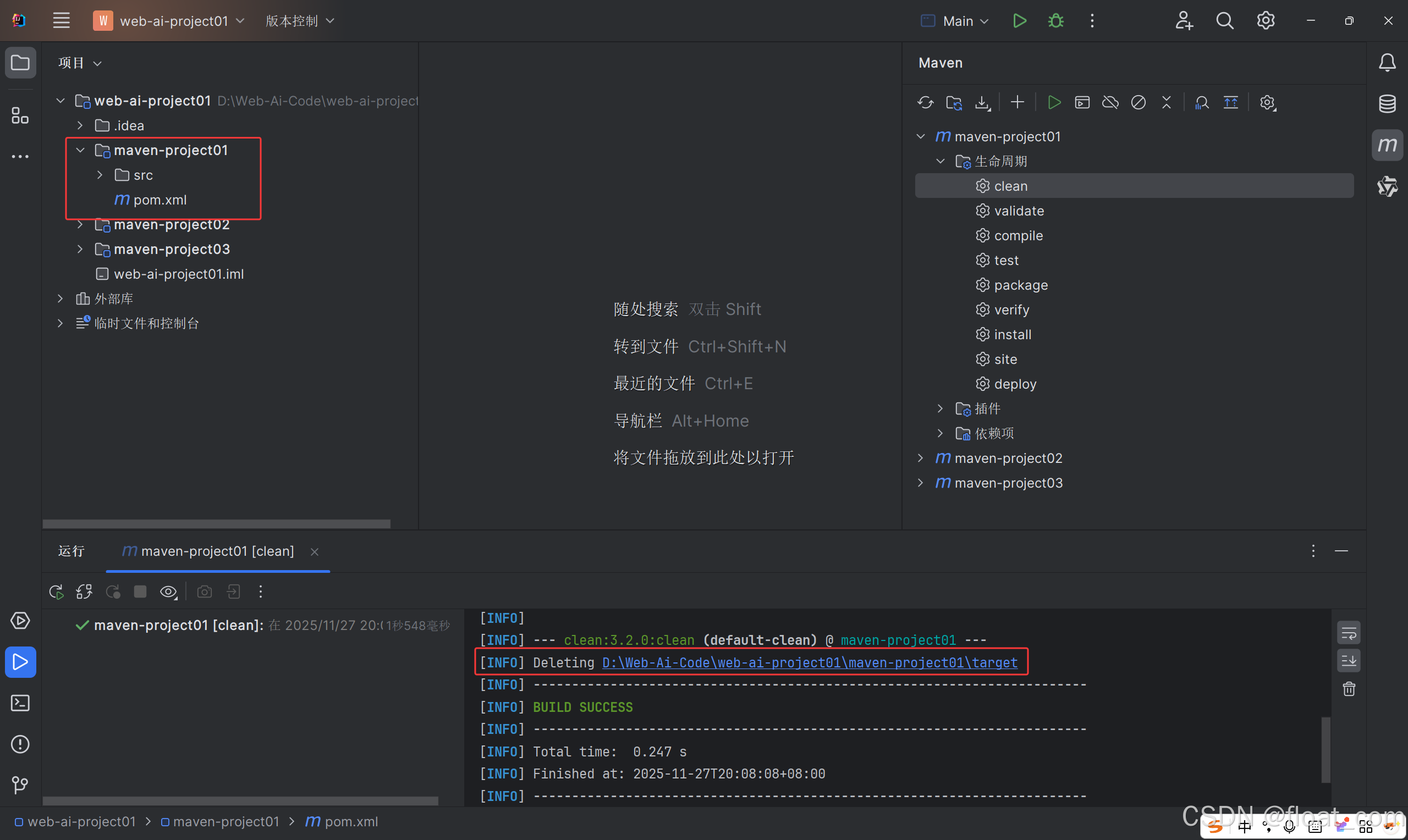Collapse the 生命周期 lifecycle node
Viewport: 1408px width, 840px height.
941,161
